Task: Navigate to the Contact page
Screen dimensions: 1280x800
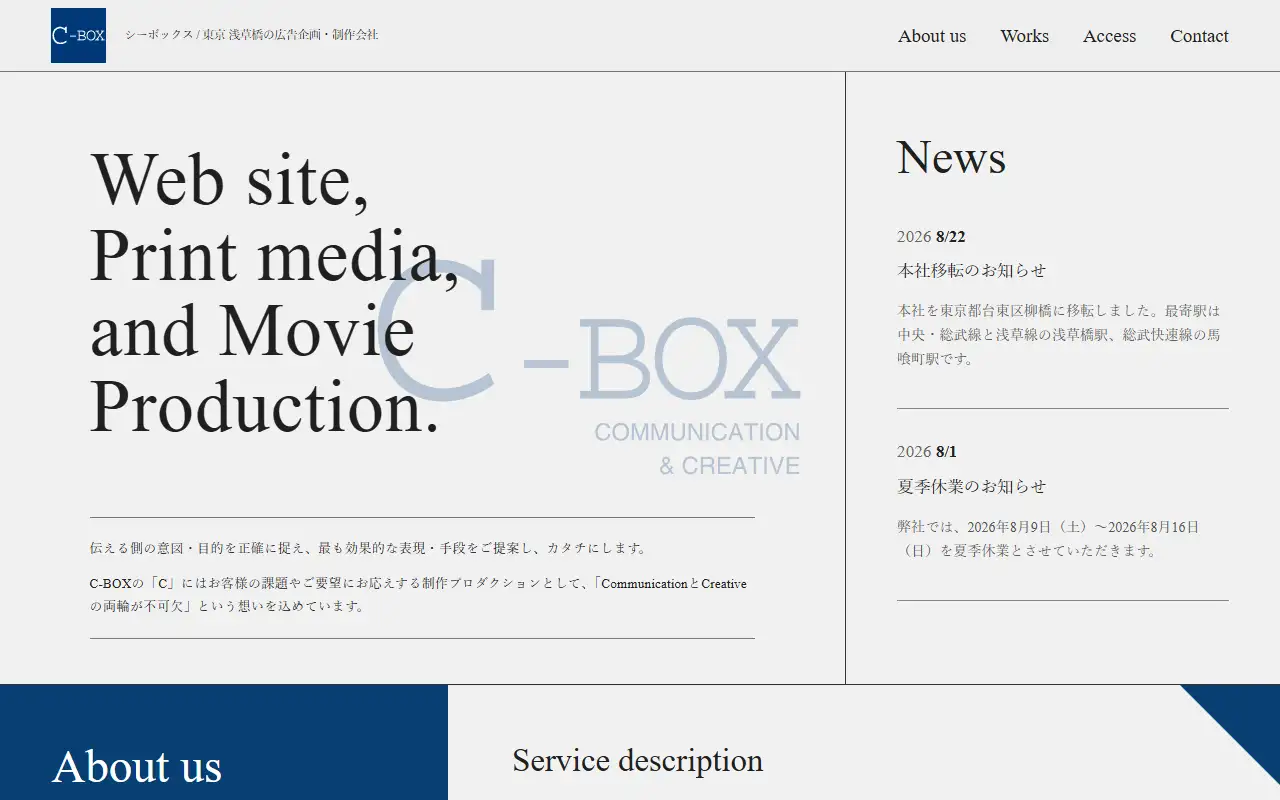Action: [1199, 36]
